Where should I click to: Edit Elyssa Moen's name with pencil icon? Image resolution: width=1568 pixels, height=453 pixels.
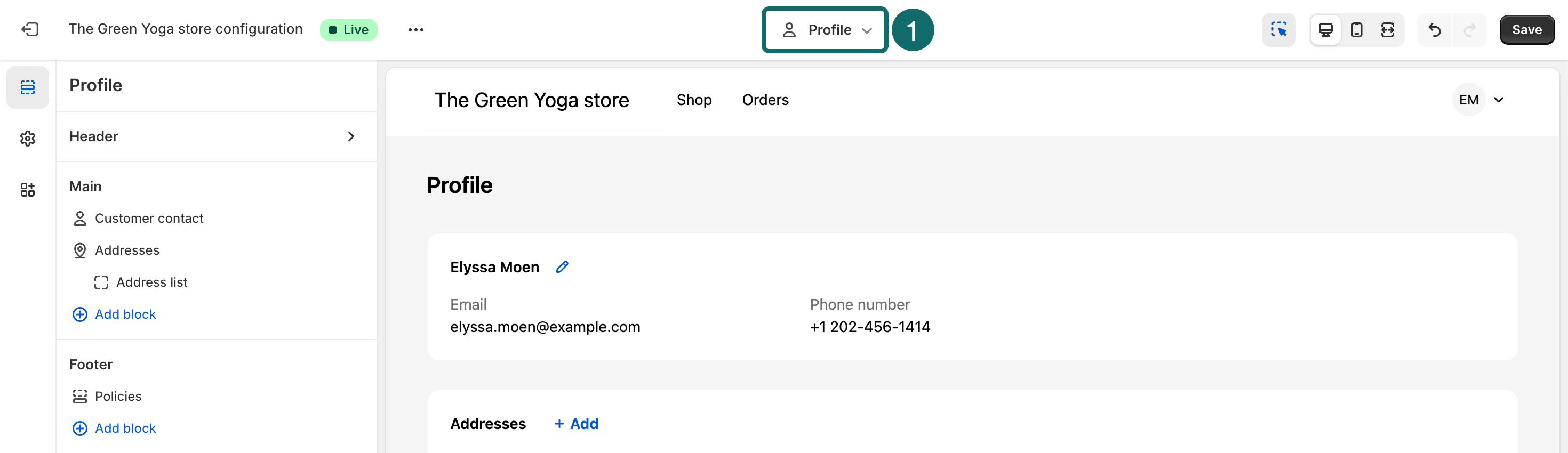[562, 266]
